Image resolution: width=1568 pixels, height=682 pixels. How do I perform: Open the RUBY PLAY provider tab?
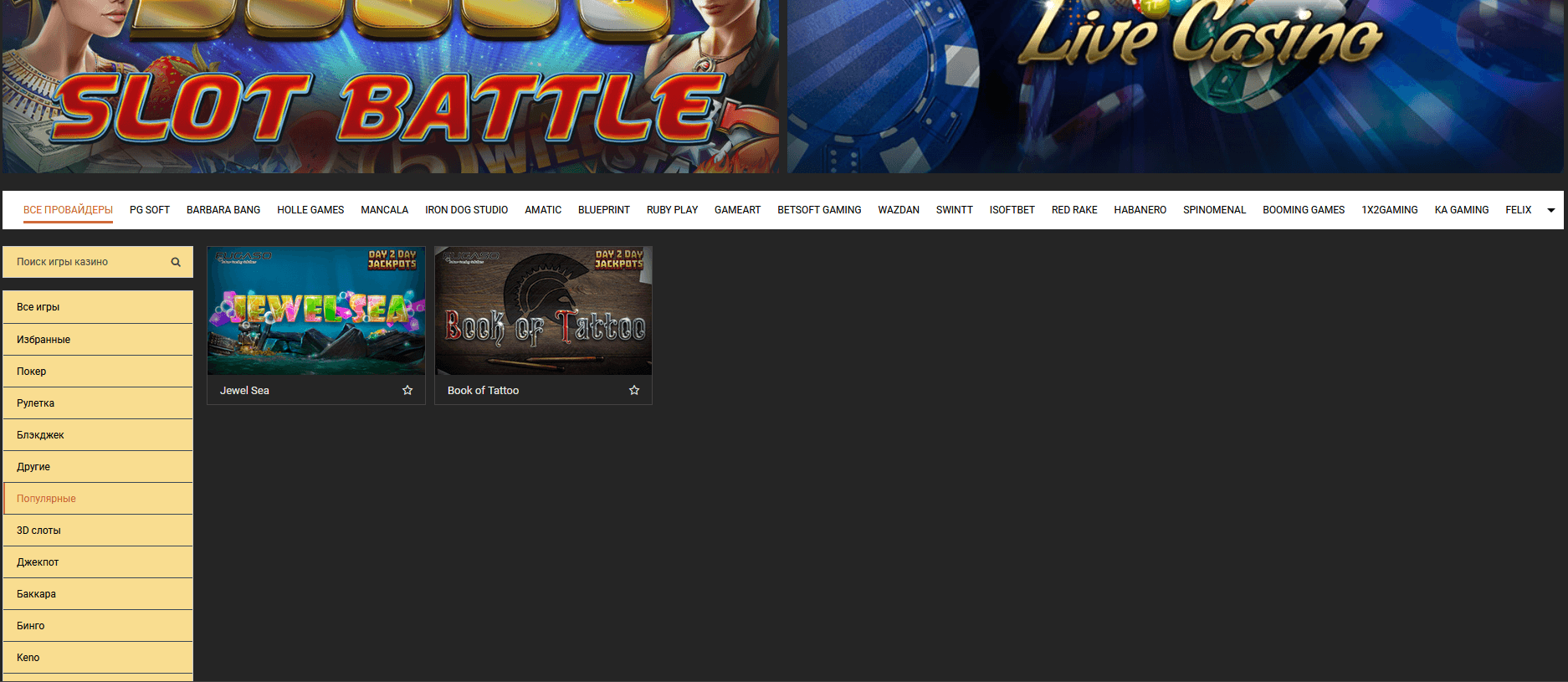[x=672, y=210]
